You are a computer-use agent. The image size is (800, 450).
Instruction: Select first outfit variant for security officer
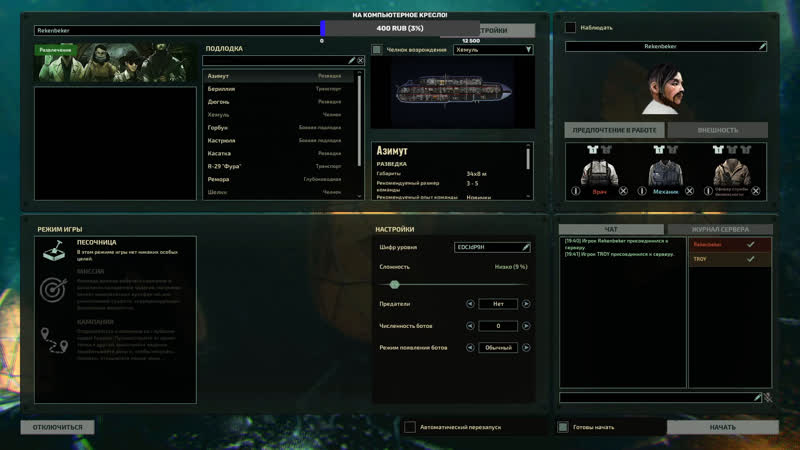718,149
